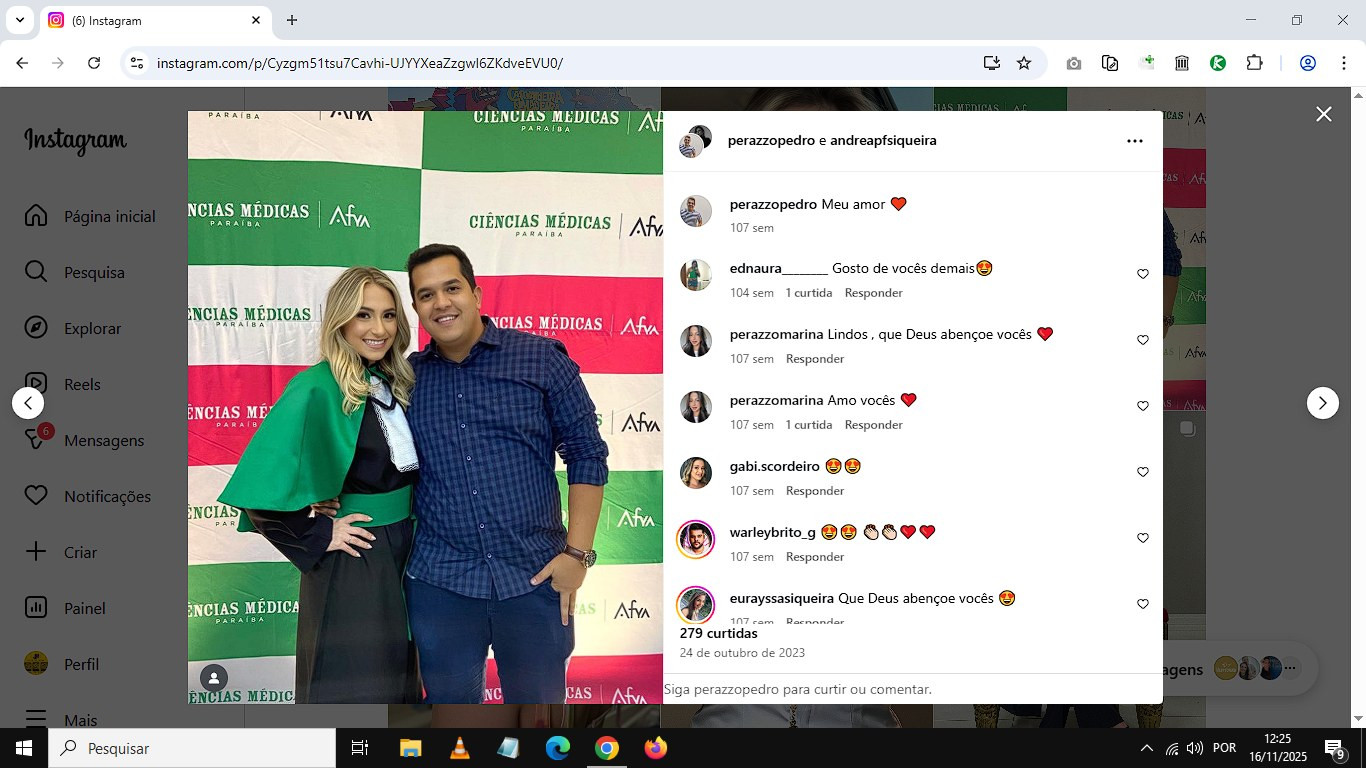The image size is (1366, 768).
Task: Go to the next post arrow
Action: click(1322, 403)
